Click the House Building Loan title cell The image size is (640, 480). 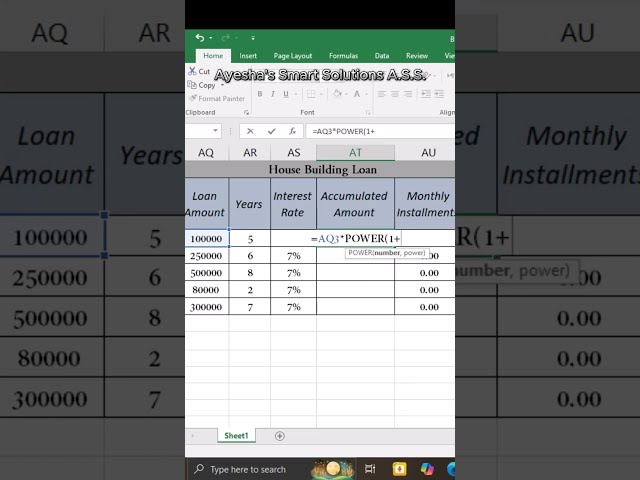(x=322, y=169)
